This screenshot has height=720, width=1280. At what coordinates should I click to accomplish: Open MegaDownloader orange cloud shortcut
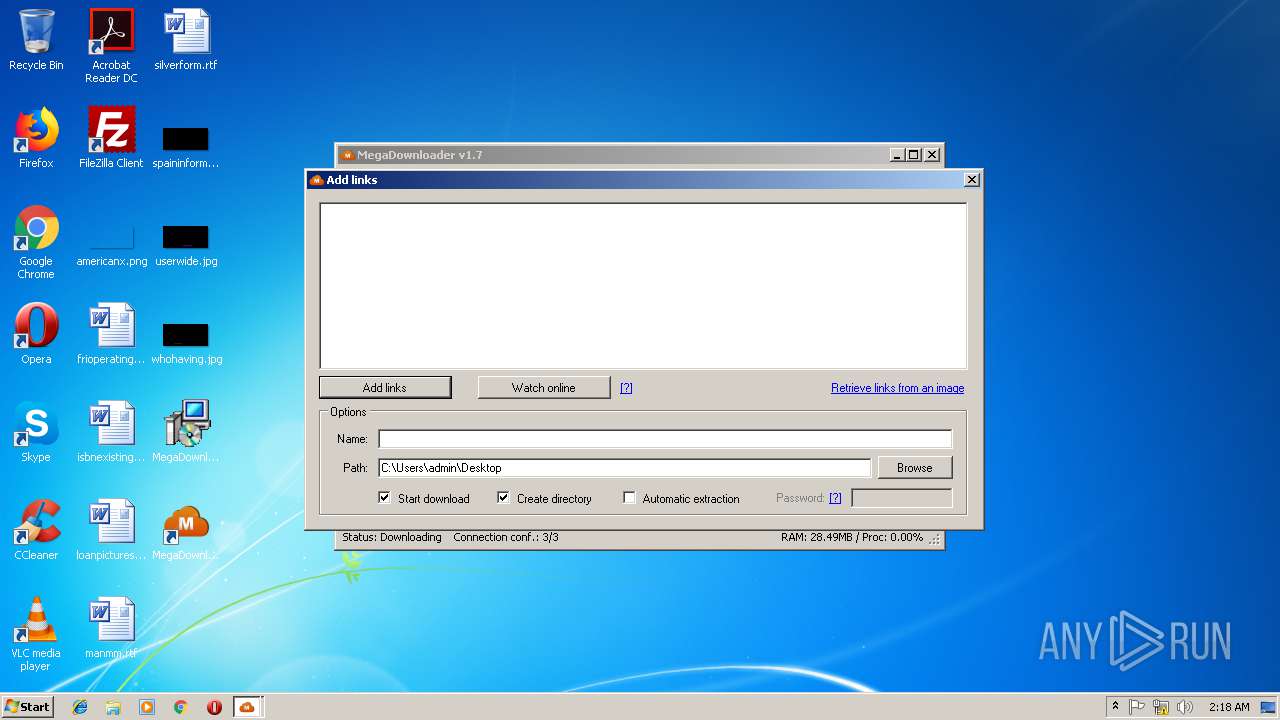coord(186,530)
